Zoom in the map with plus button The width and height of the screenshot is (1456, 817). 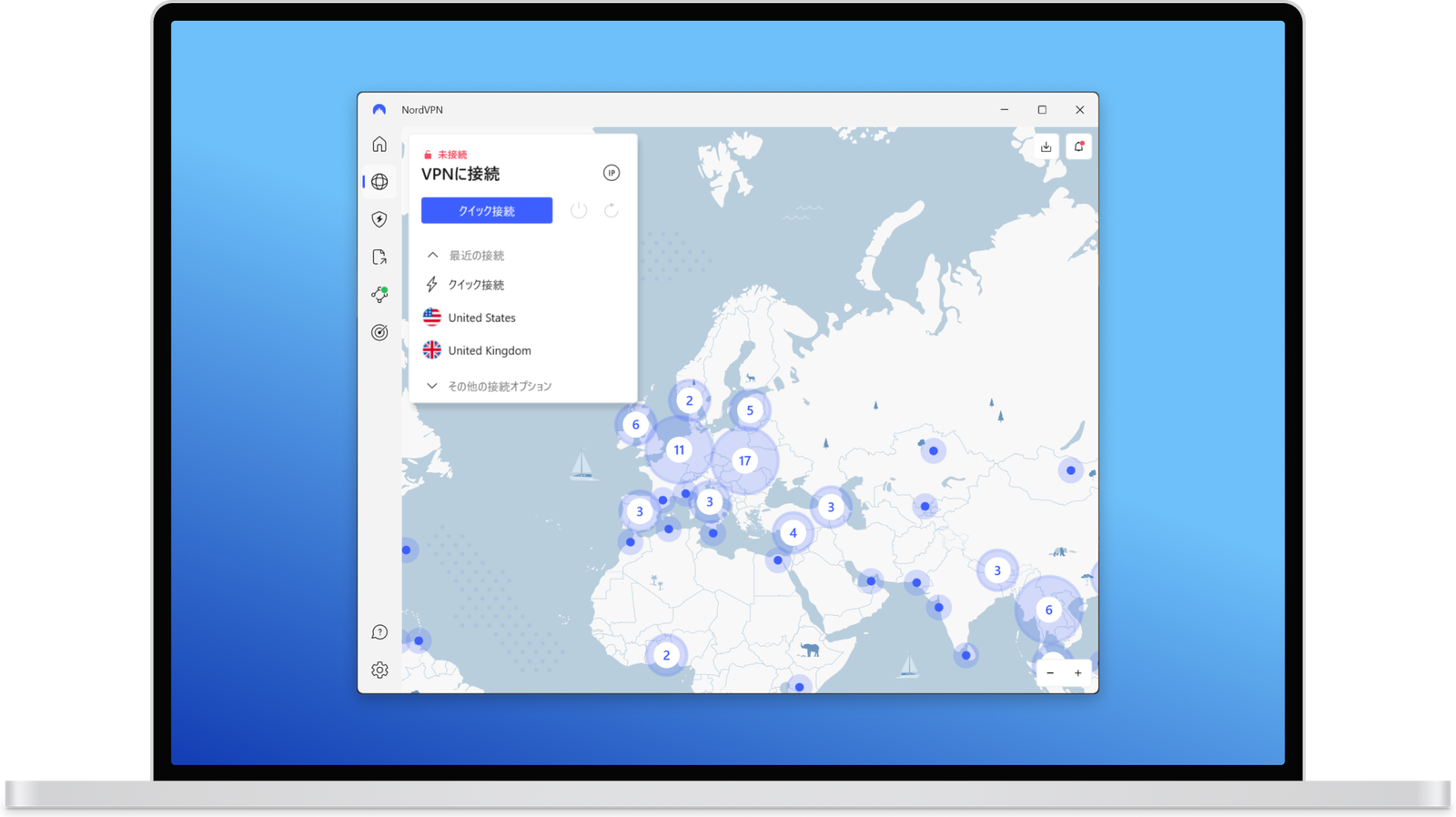point(1078,673)
